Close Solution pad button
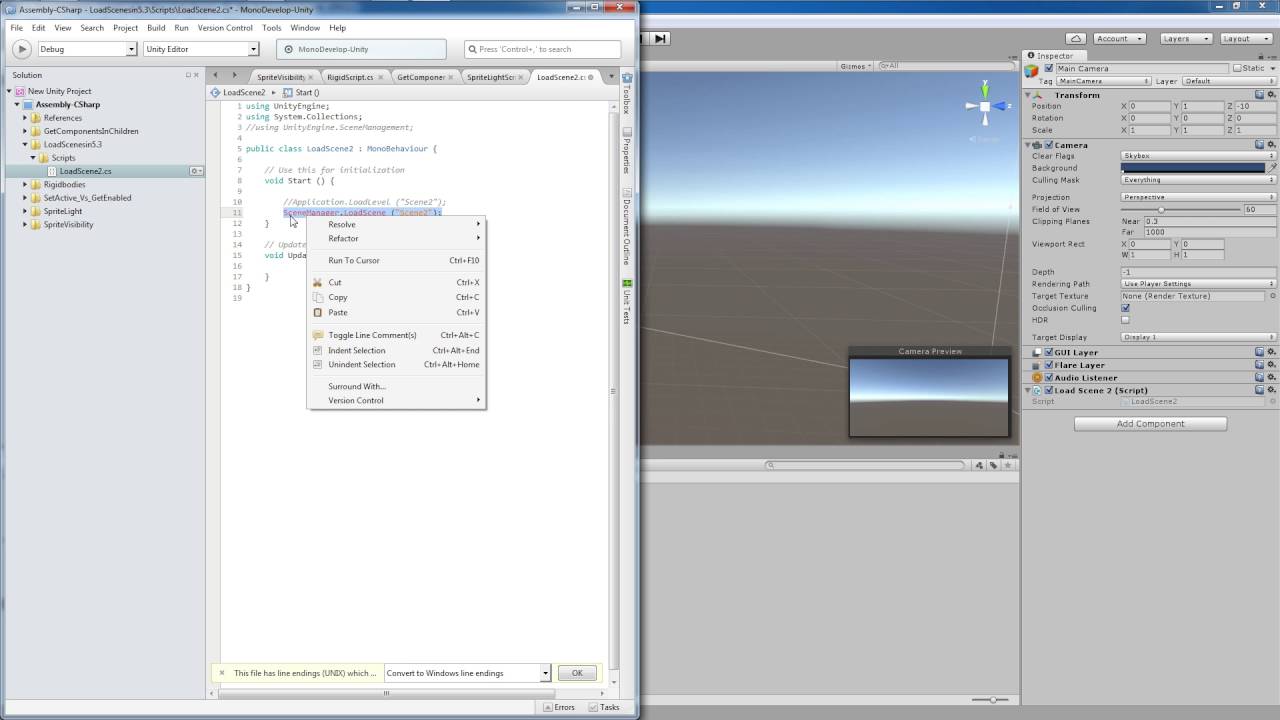 pyautogui.click(x=197, y=75)
